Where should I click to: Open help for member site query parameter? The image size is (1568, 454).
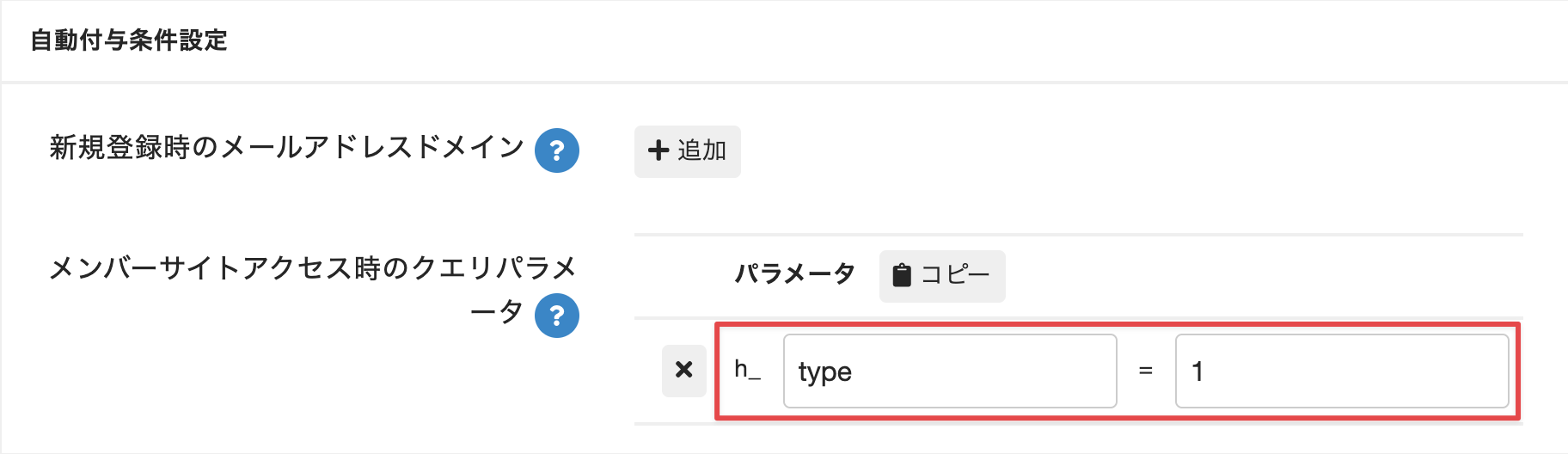(557, 316)
